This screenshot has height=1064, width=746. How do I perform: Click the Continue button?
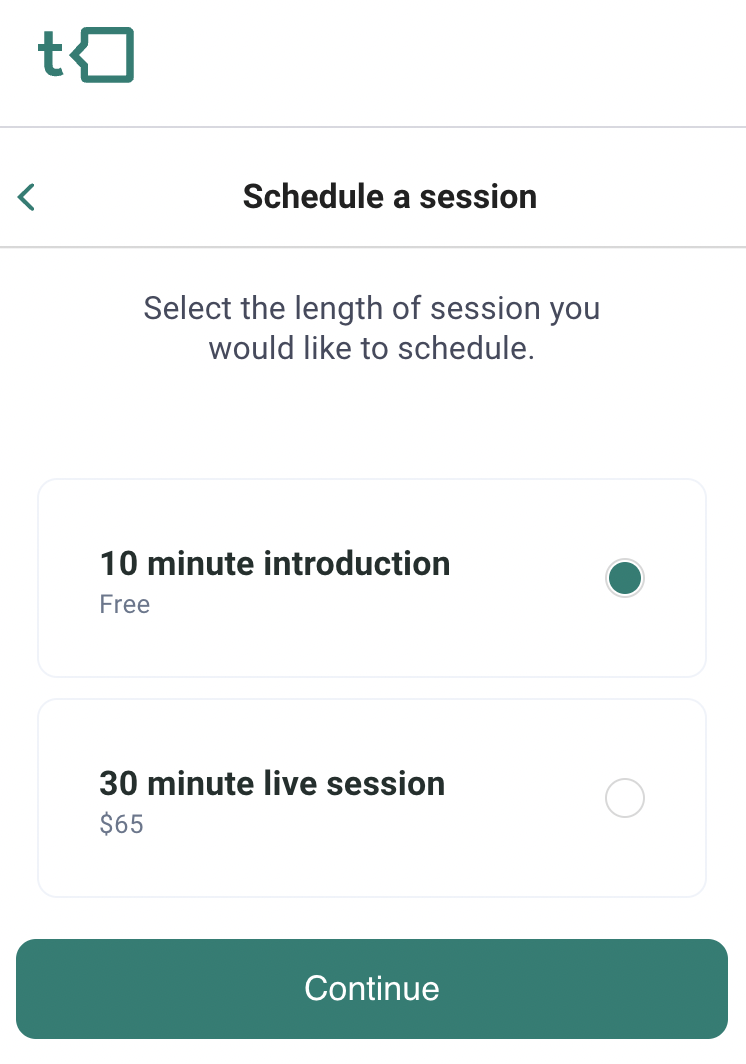click(372, 989)
